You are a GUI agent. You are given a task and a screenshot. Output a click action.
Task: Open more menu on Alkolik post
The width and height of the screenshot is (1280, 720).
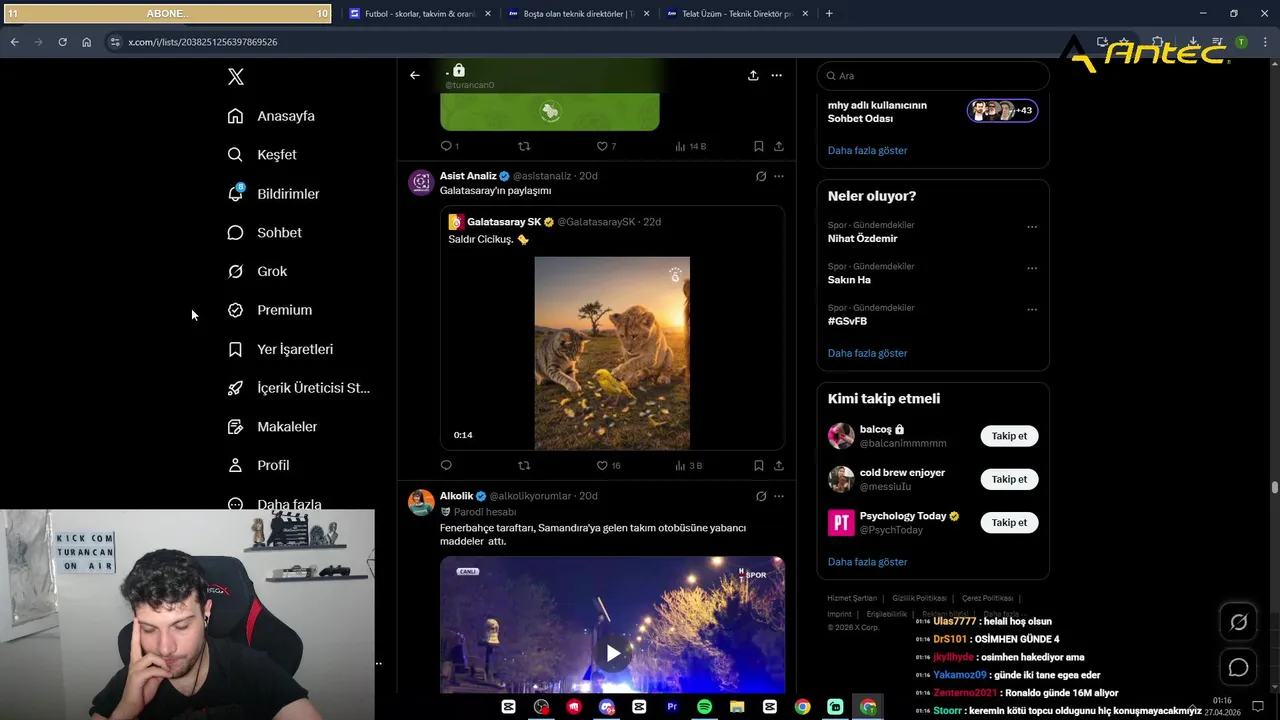click(778, 496)
